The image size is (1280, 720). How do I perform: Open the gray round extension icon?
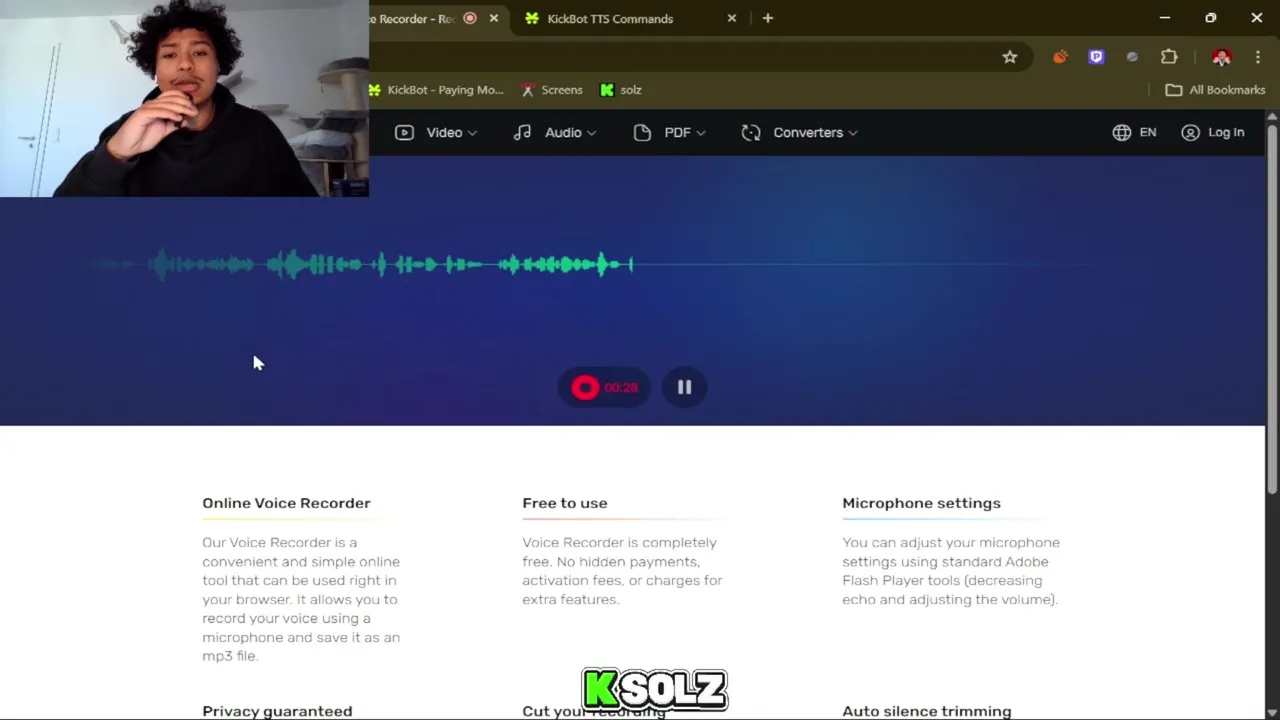[1132, 57]
